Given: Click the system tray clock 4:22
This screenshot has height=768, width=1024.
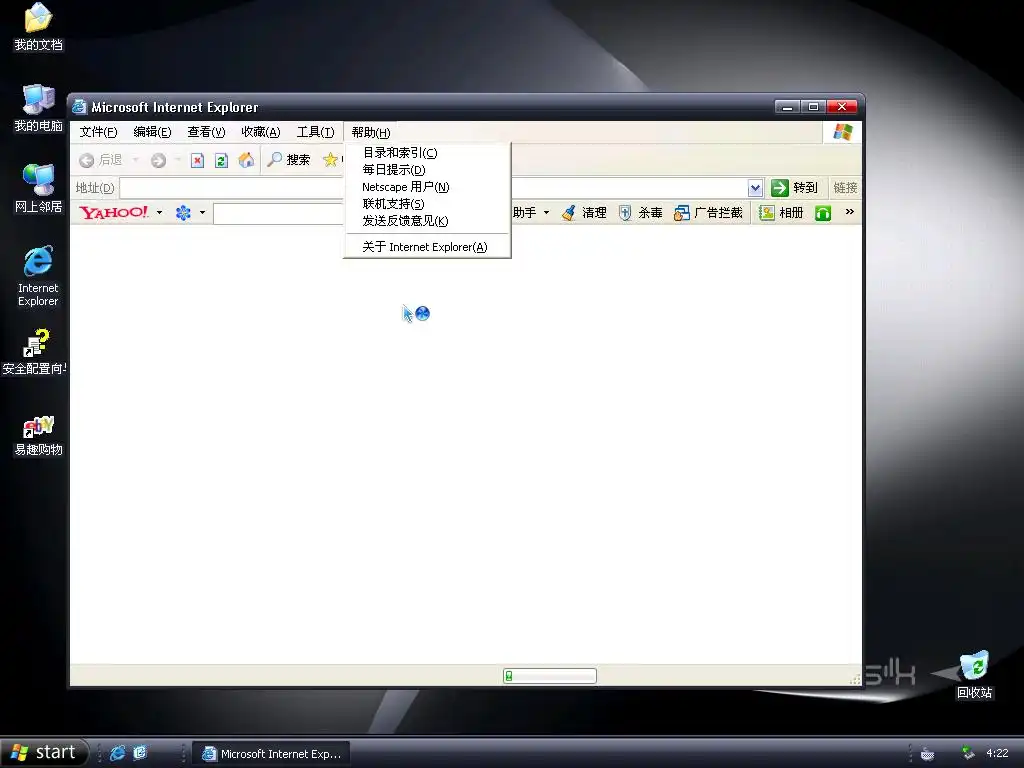Looking at the screenshot, I should (x=997, y=753).
